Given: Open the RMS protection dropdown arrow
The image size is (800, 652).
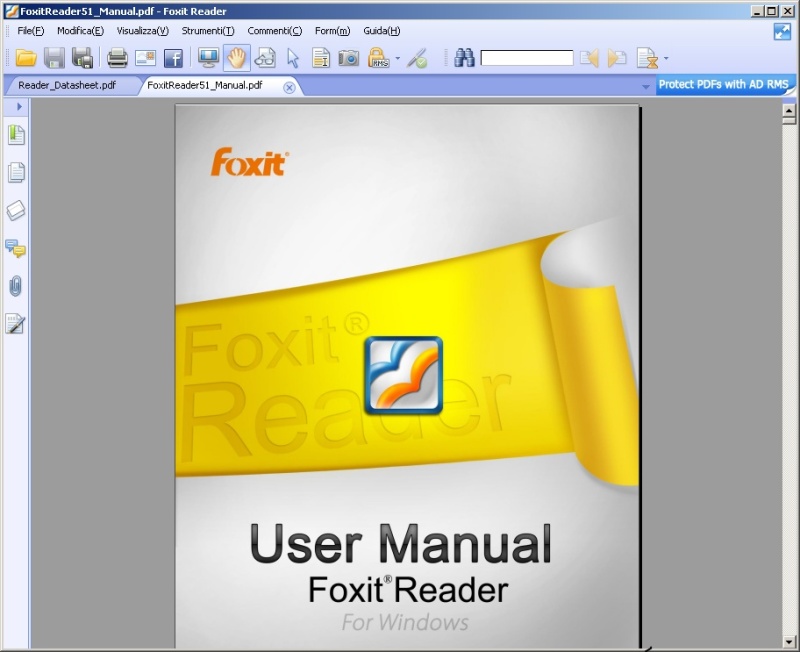Looking at the screenshot, I should point(397,58).
